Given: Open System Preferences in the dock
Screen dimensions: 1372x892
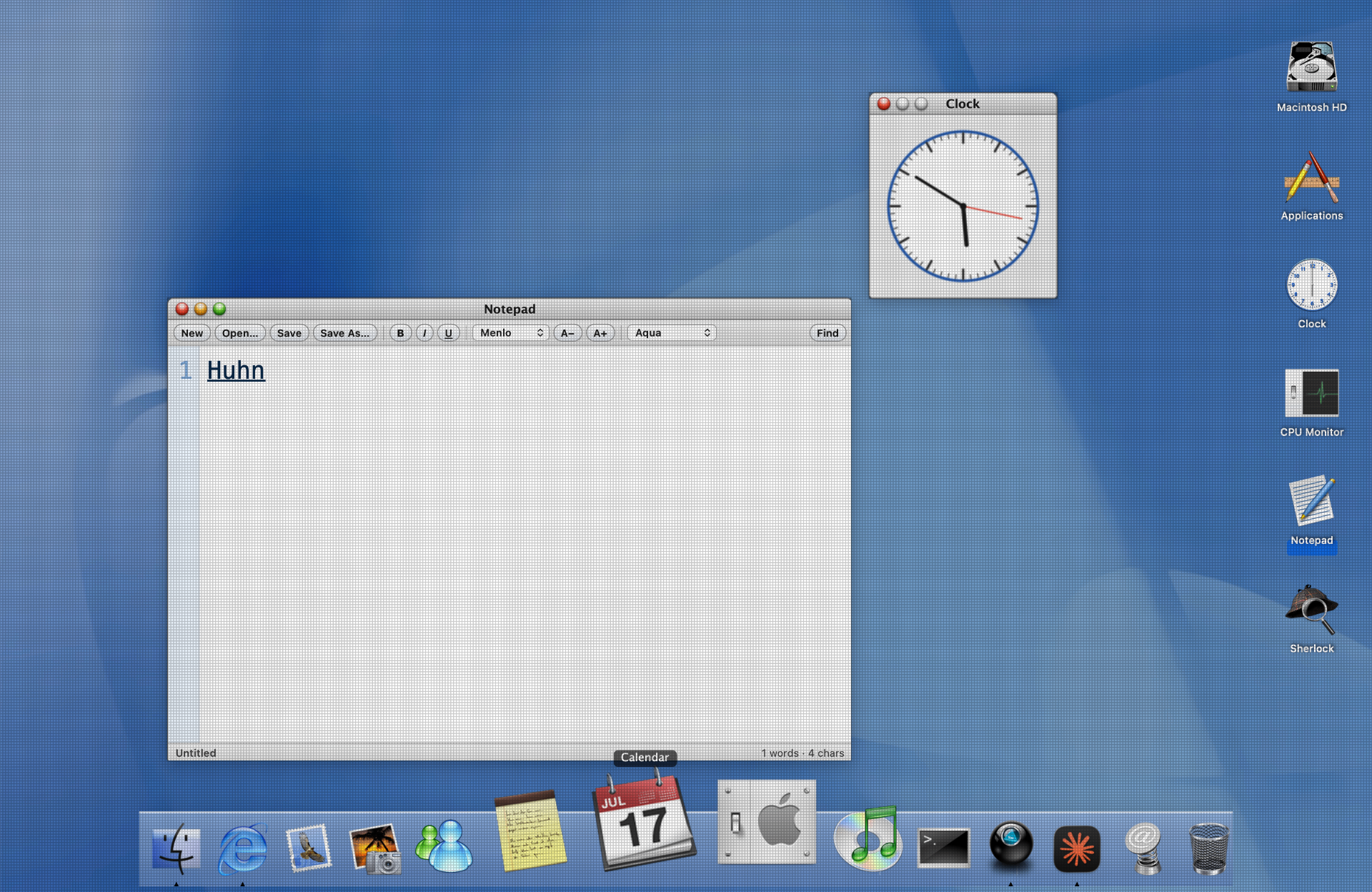Looking at the screenshot, I should click(767, 822).
